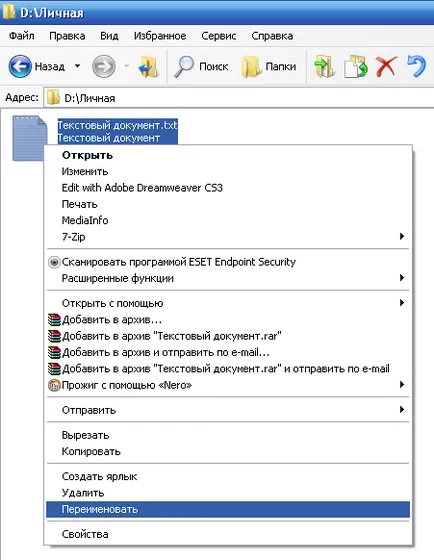Screen dimensions: 434x560
Task: Click the Поиск magnifier button
Action: click(202, 66)
